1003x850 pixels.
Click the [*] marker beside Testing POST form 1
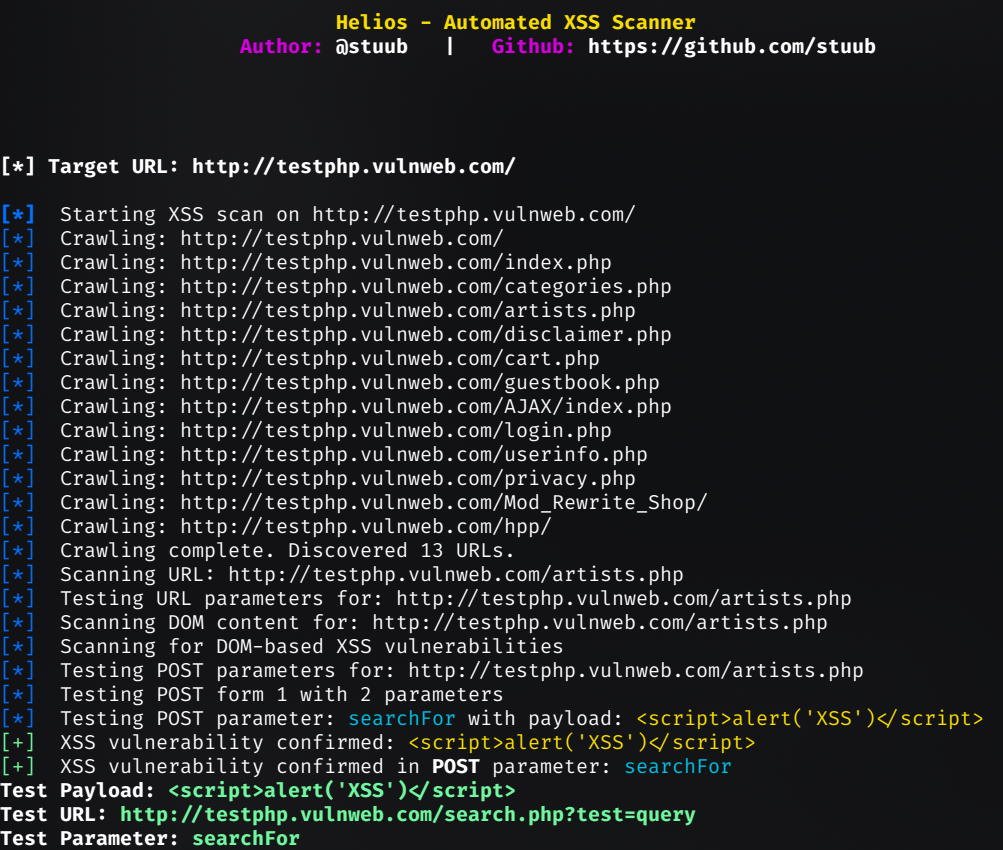[x=18, y=695]
